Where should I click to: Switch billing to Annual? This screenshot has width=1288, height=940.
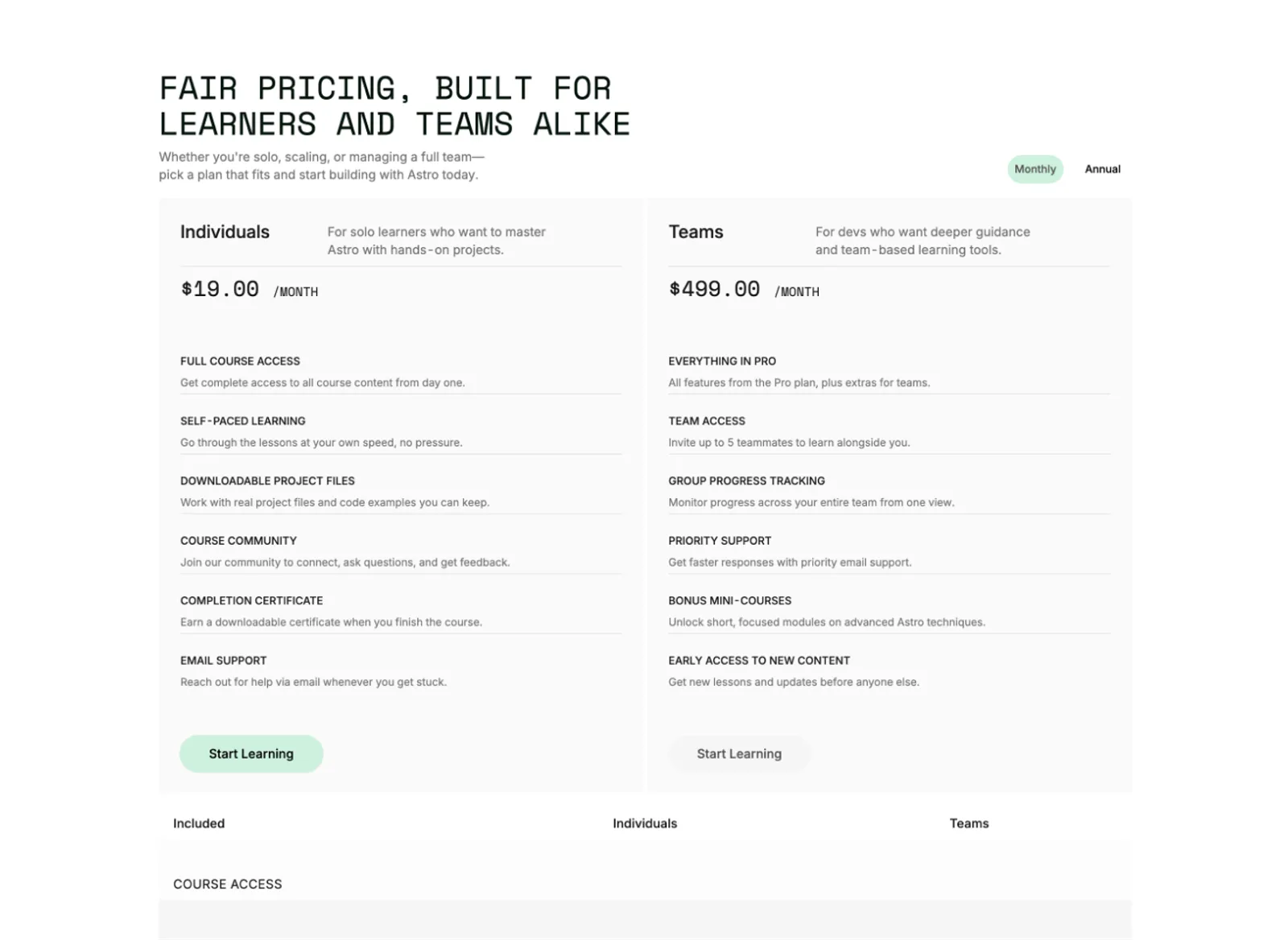(x=1102, y=169)
